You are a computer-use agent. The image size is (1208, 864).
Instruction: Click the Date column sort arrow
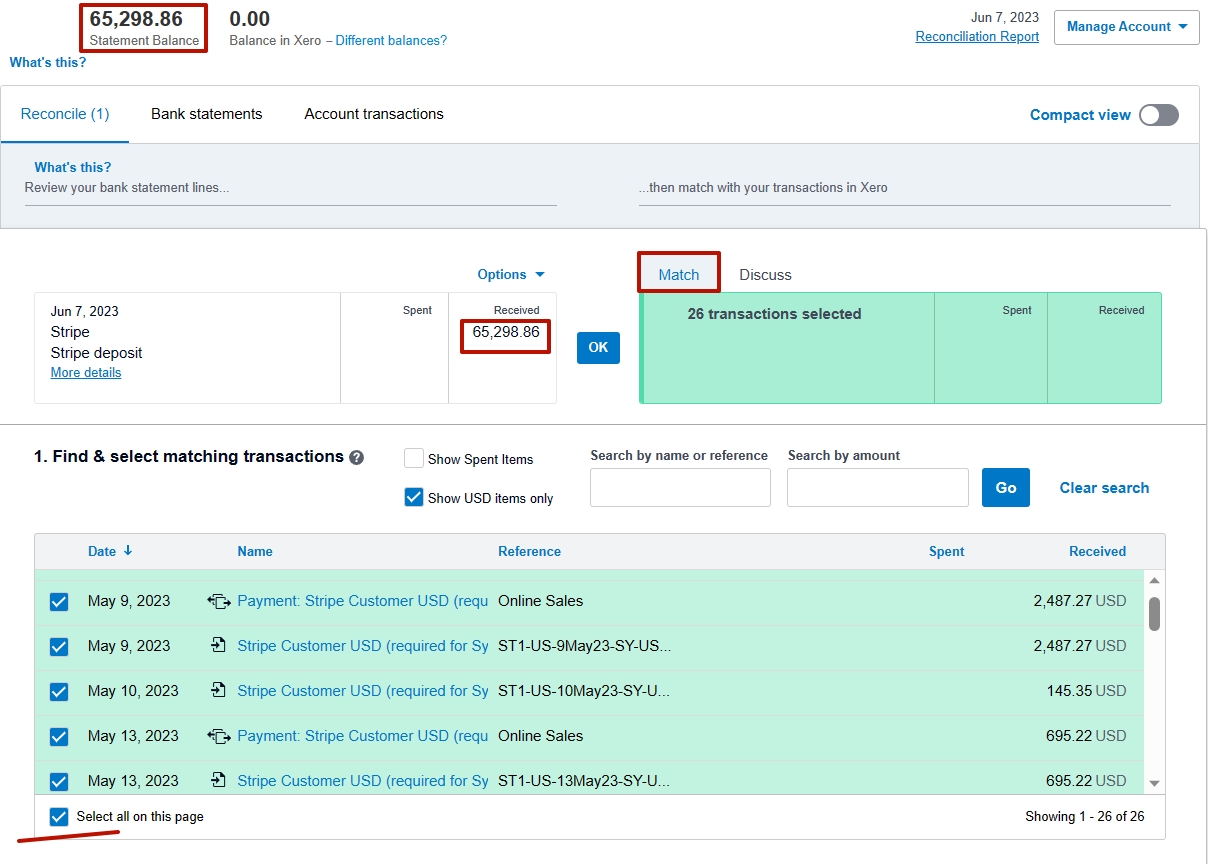129,551
